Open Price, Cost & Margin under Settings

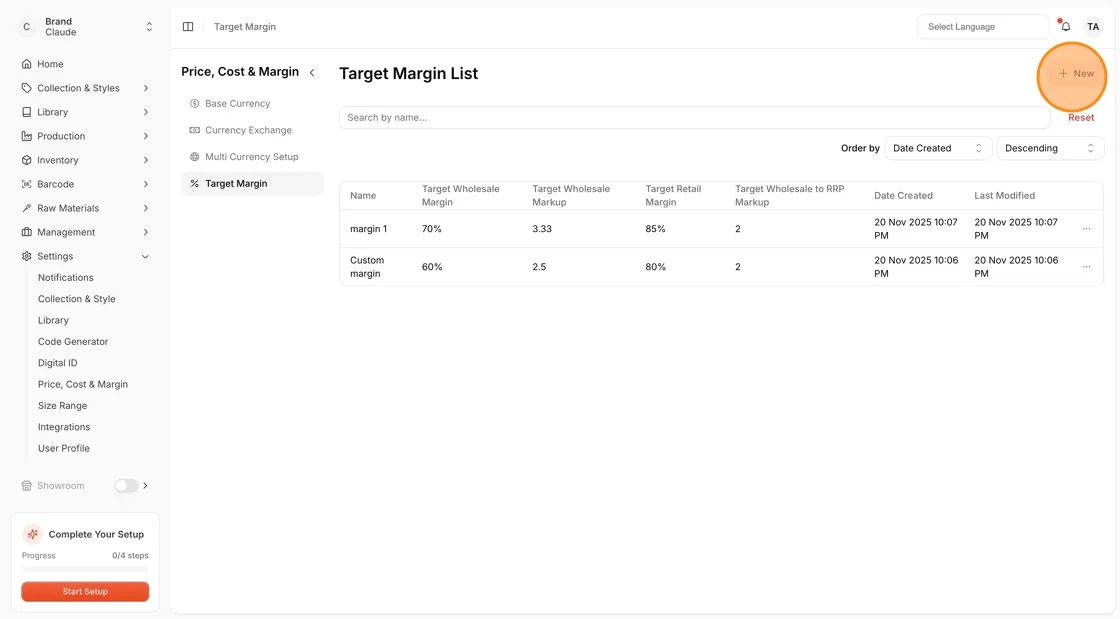83,384
